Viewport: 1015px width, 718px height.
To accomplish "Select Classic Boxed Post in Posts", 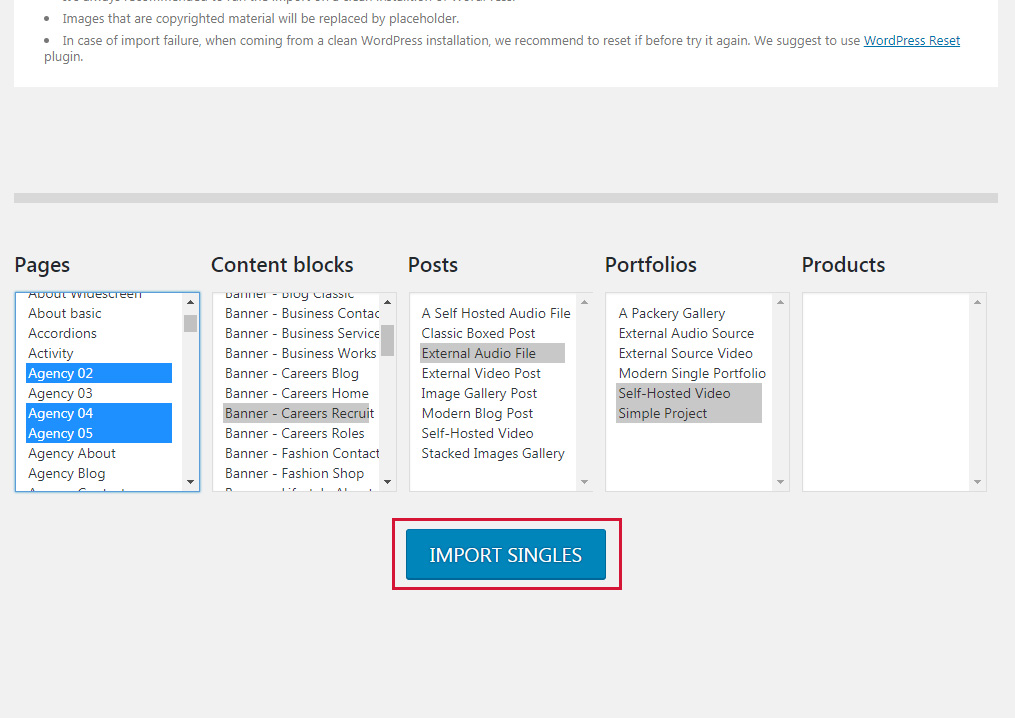I will [x=478, y=333].
